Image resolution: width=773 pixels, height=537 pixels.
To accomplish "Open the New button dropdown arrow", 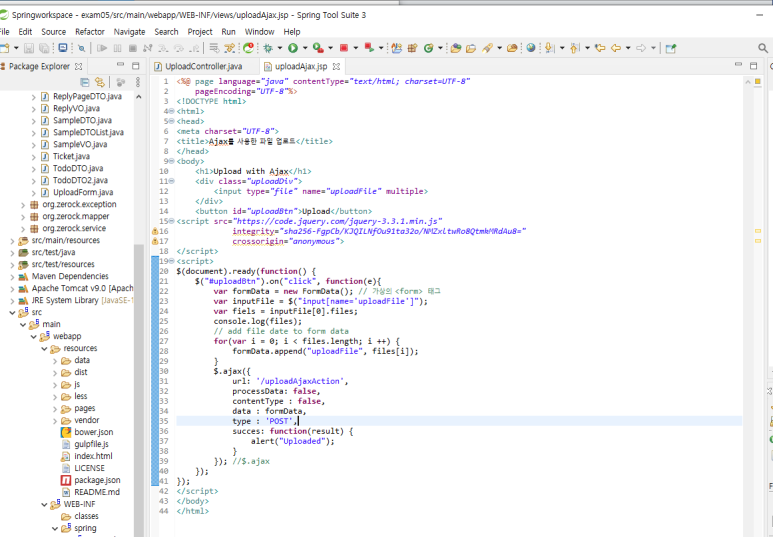I will tap(16, 48).
